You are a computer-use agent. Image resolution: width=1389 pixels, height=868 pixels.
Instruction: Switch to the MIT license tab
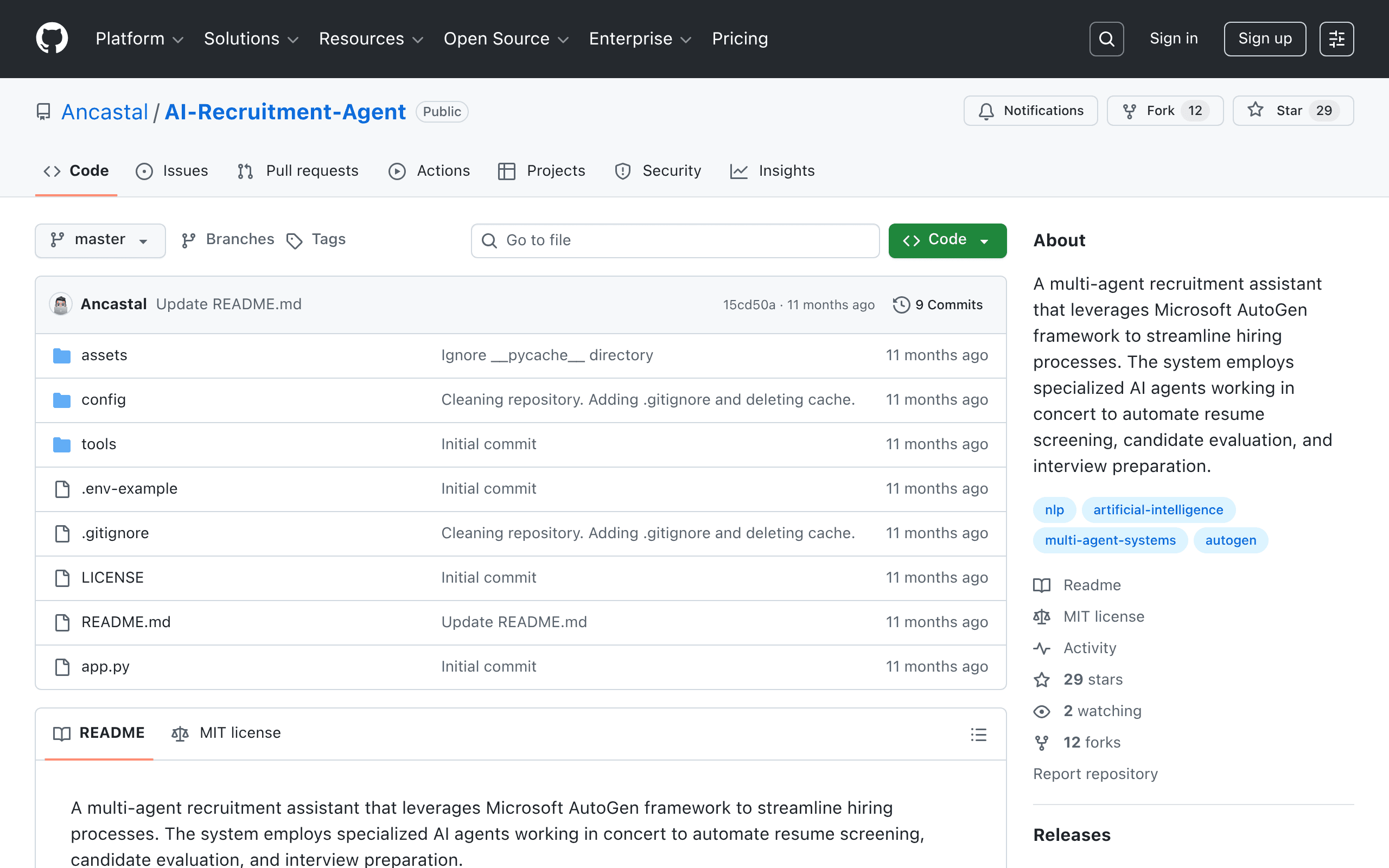pyautogui.click(x=226, y=733)
